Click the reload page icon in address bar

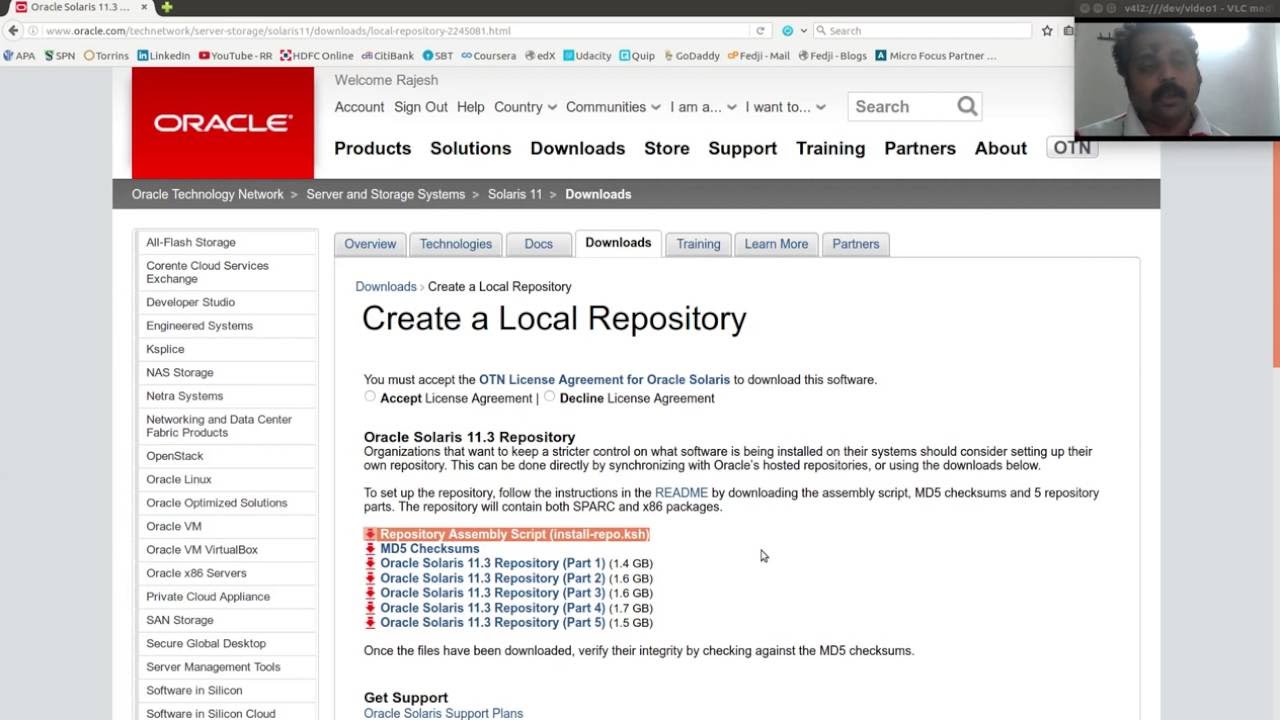(760, 31)
